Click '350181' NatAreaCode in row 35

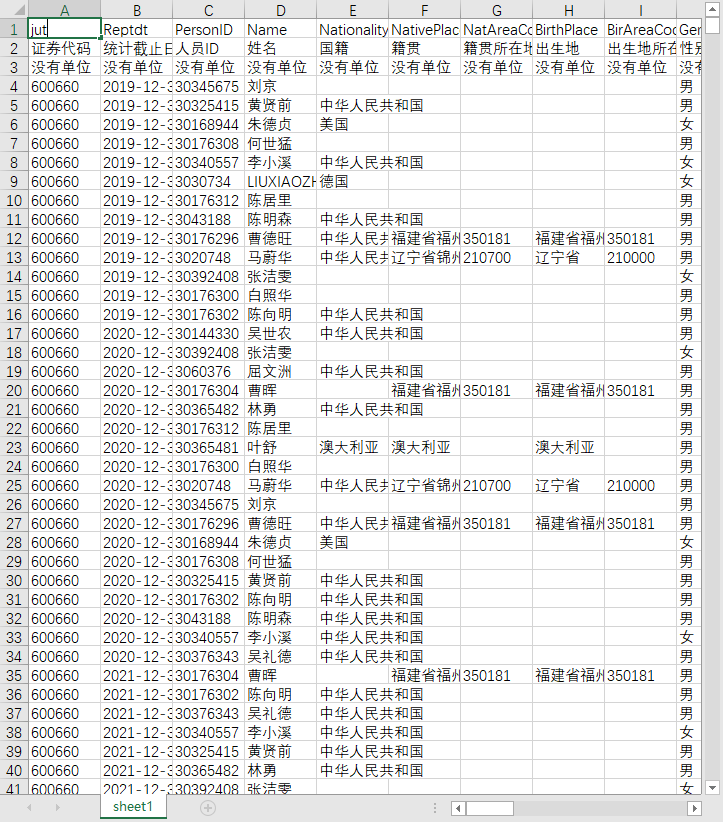[x=497, y=675]
